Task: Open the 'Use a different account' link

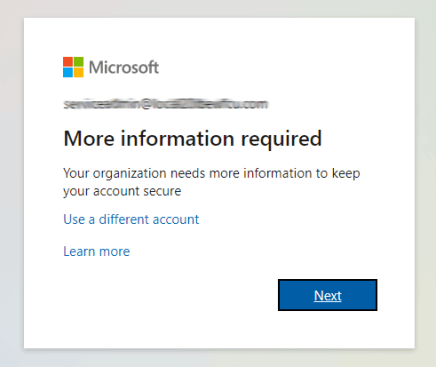Action: click(131, 219)
